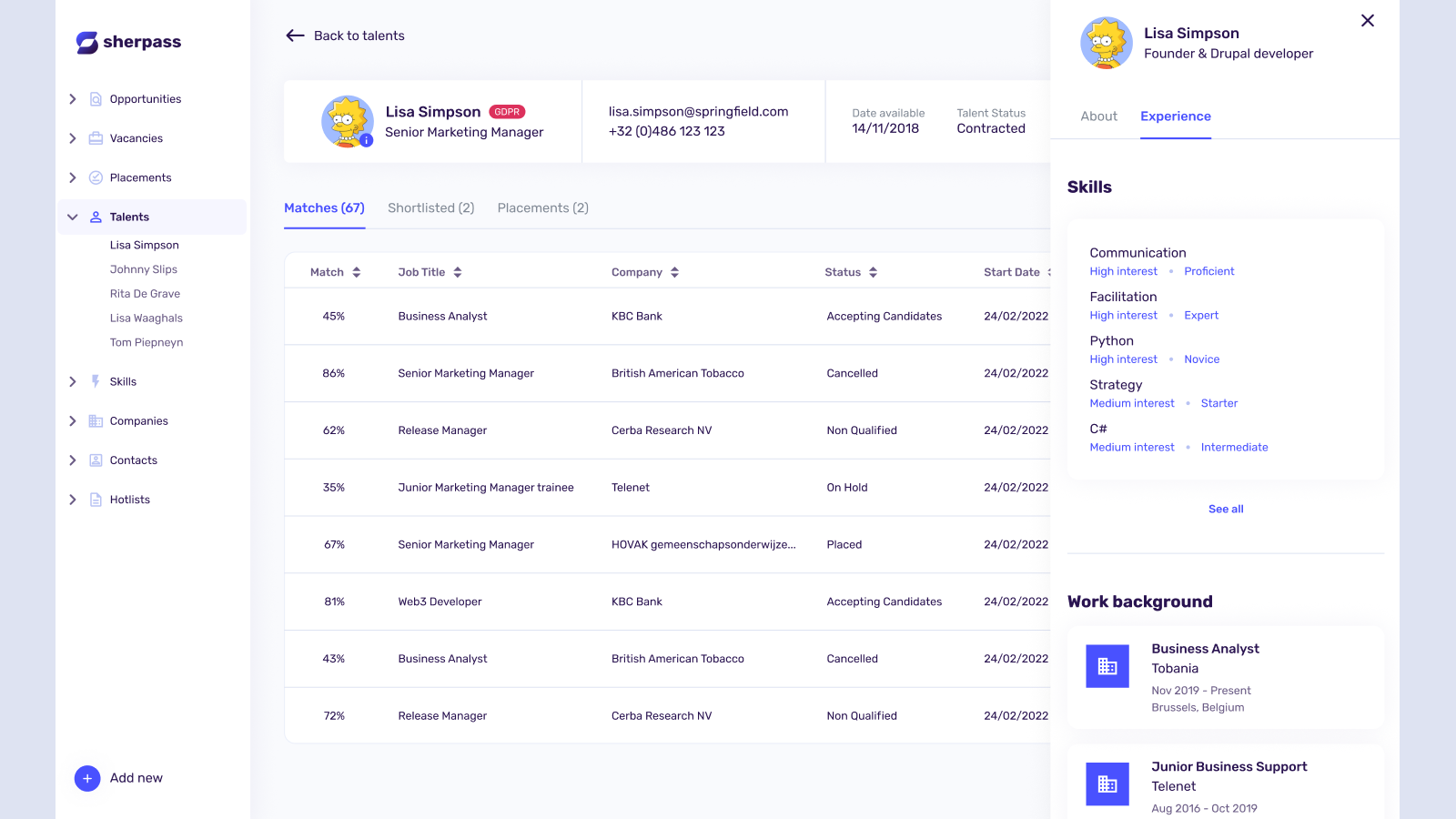Open Junior Business Support work entry
The width and height of the screenshot is (1456, 819).
click(x=1226, y=783)
